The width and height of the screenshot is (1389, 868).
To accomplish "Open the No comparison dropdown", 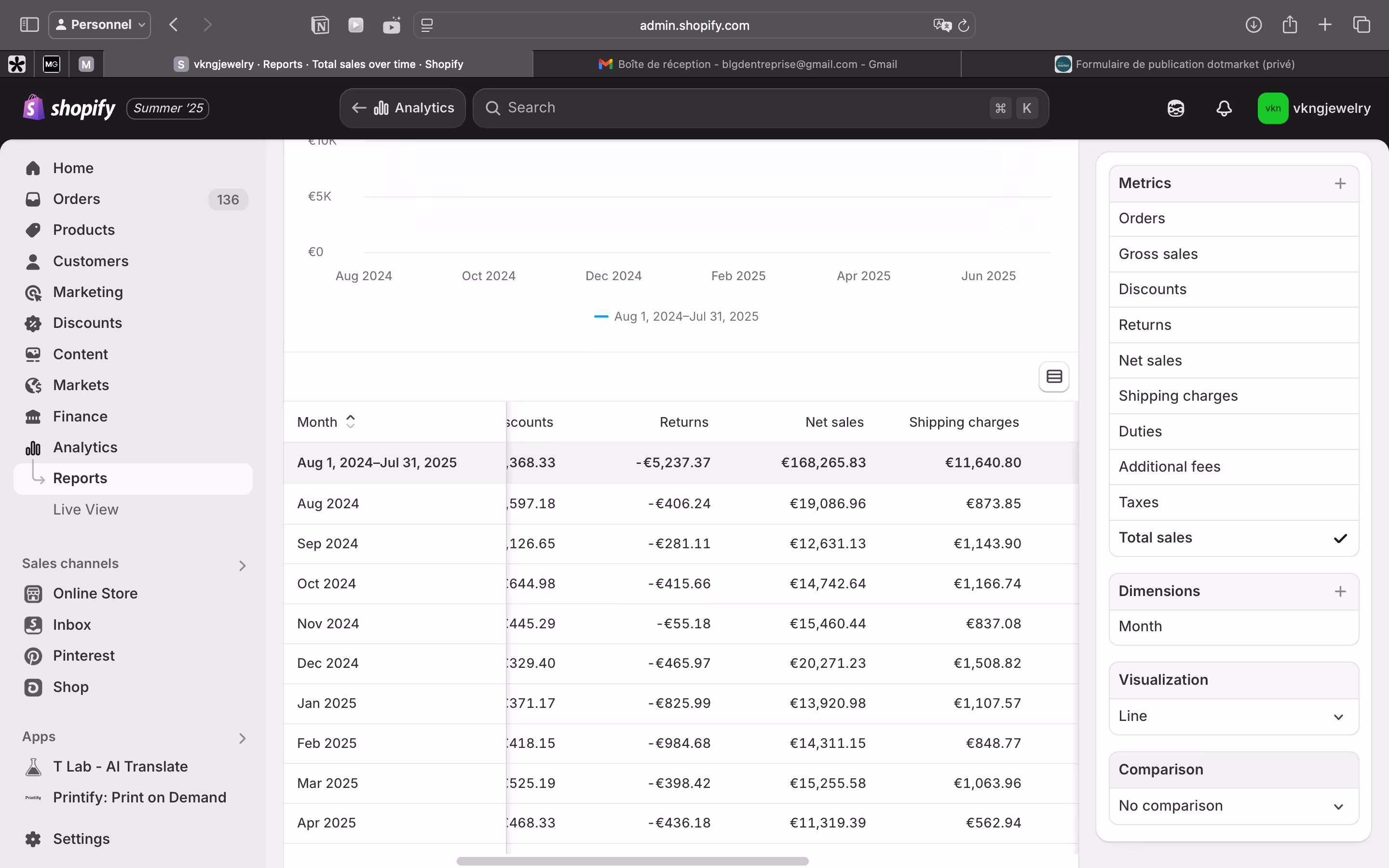I will click(x=1233, y=806).
